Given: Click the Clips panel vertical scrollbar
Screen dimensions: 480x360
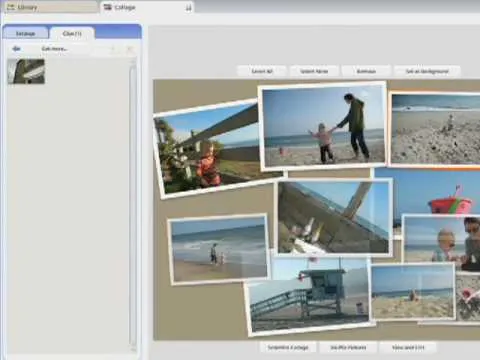Looking at the screenshot, I should pos(133,205).
